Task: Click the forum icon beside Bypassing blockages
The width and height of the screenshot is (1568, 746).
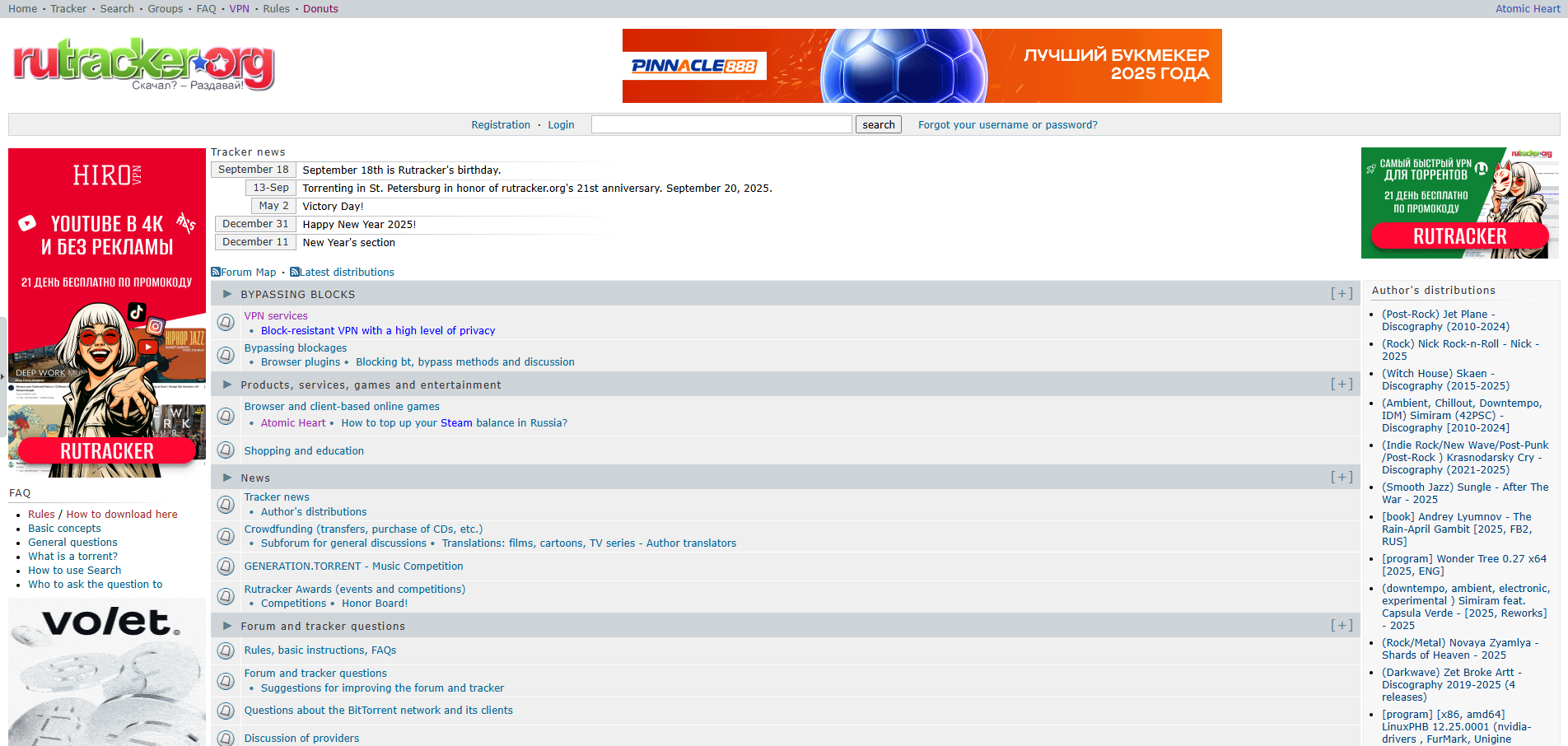Action: (226, 355)
